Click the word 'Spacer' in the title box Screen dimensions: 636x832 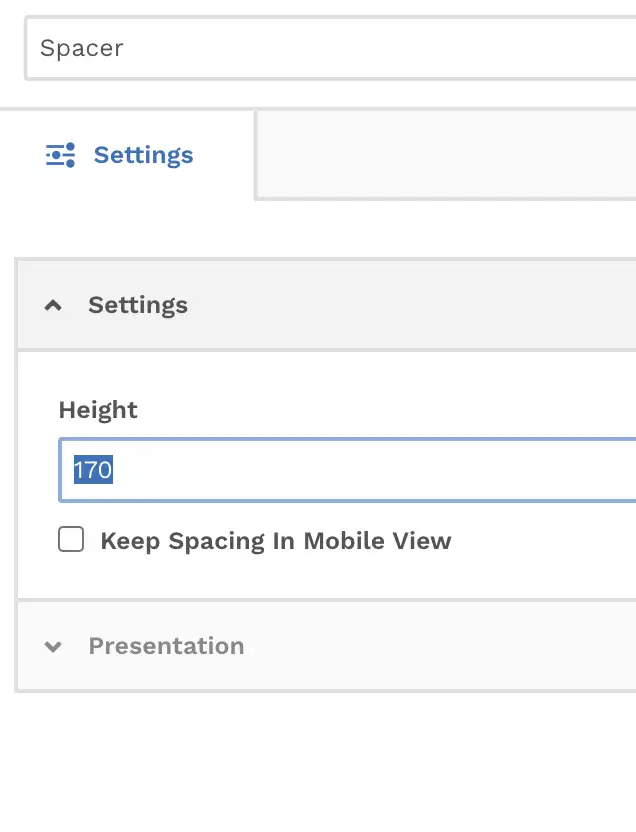(82, 48)
